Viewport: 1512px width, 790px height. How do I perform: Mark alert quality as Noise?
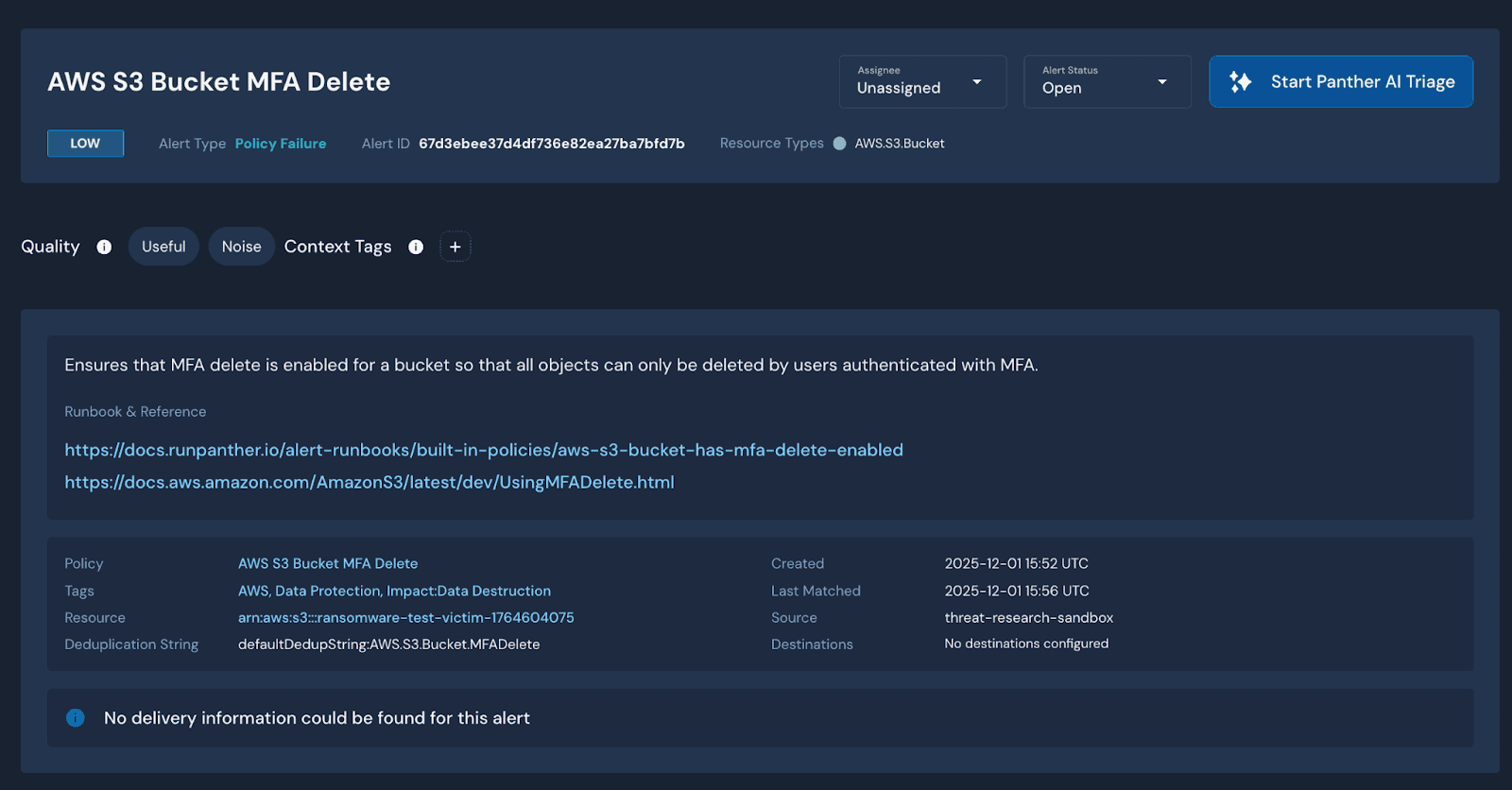coord(242,247)
